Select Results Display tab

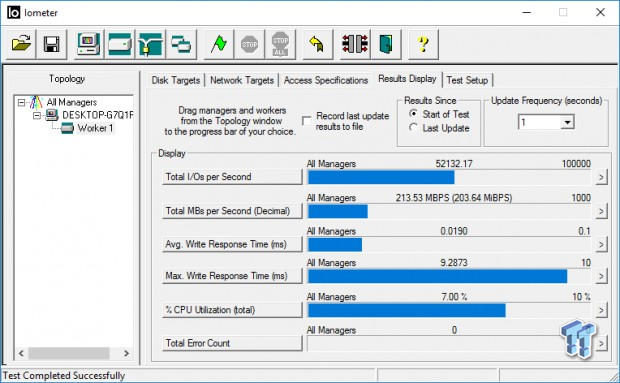pyautogui.click(x=407, y=79)
